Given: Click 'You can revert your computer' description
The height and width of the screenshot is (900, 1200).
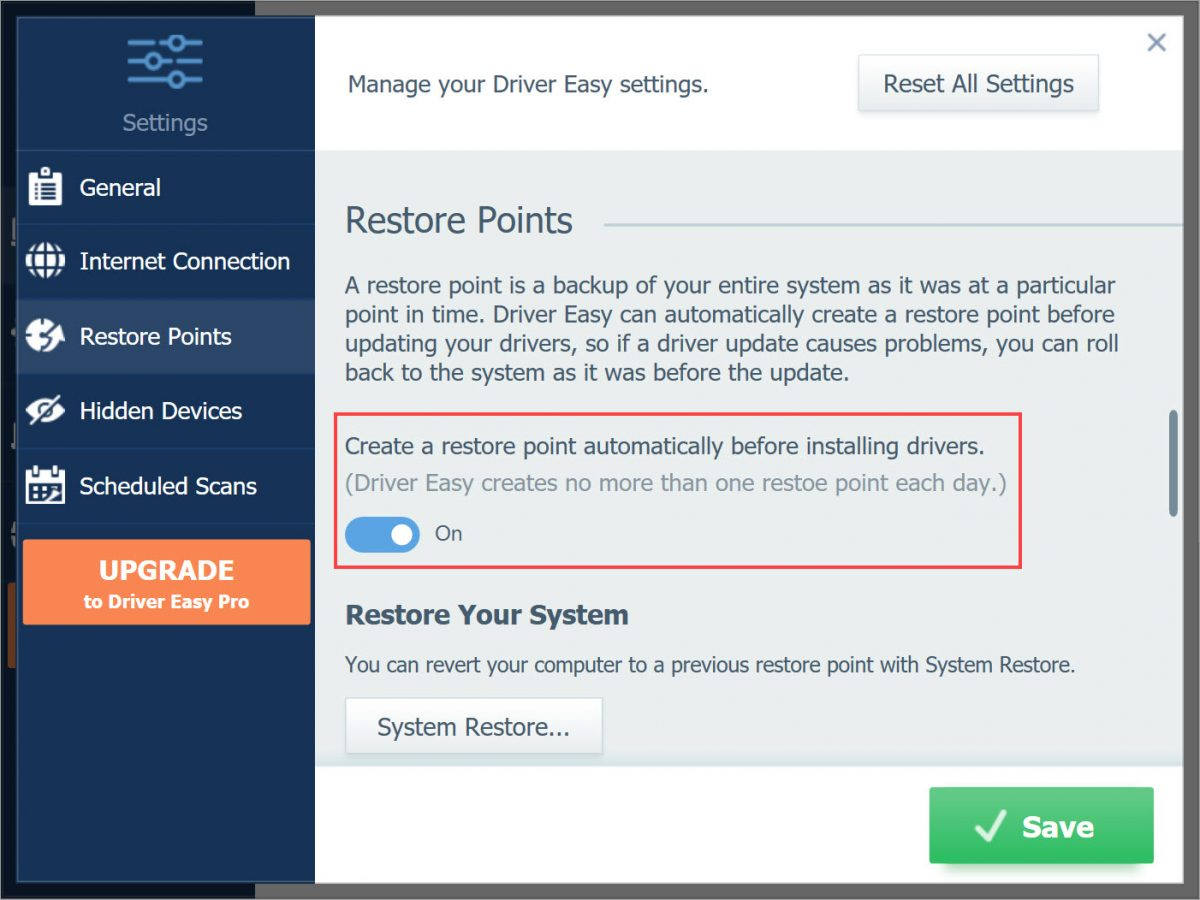Looking at the screenshot, I should [x=710, y=665].
